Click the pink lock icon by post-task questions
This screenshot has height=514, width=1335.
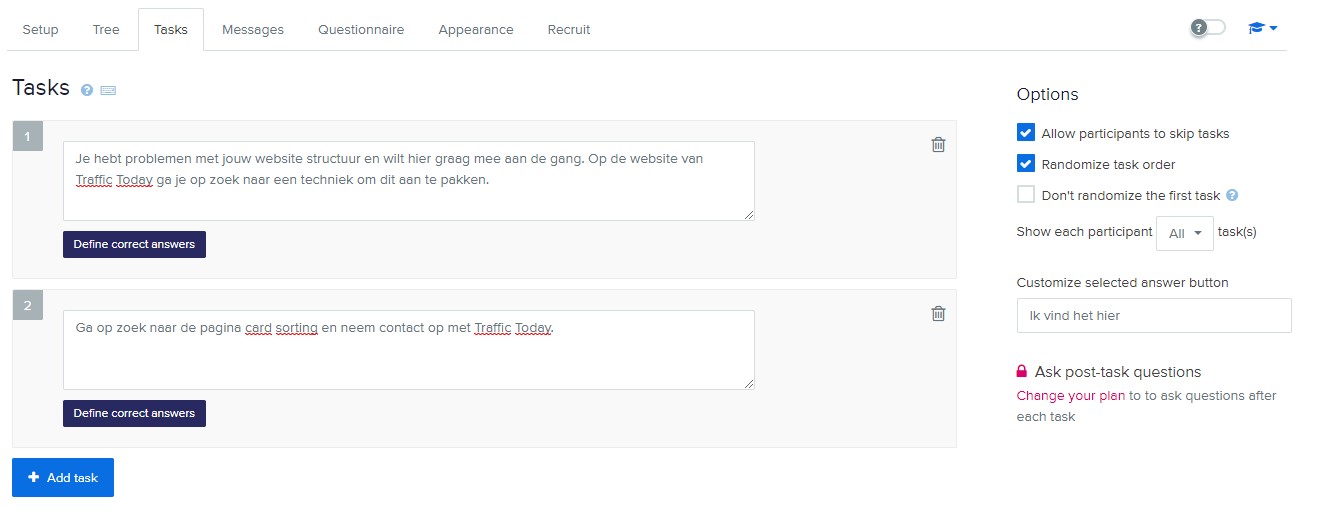[1022, 372]
